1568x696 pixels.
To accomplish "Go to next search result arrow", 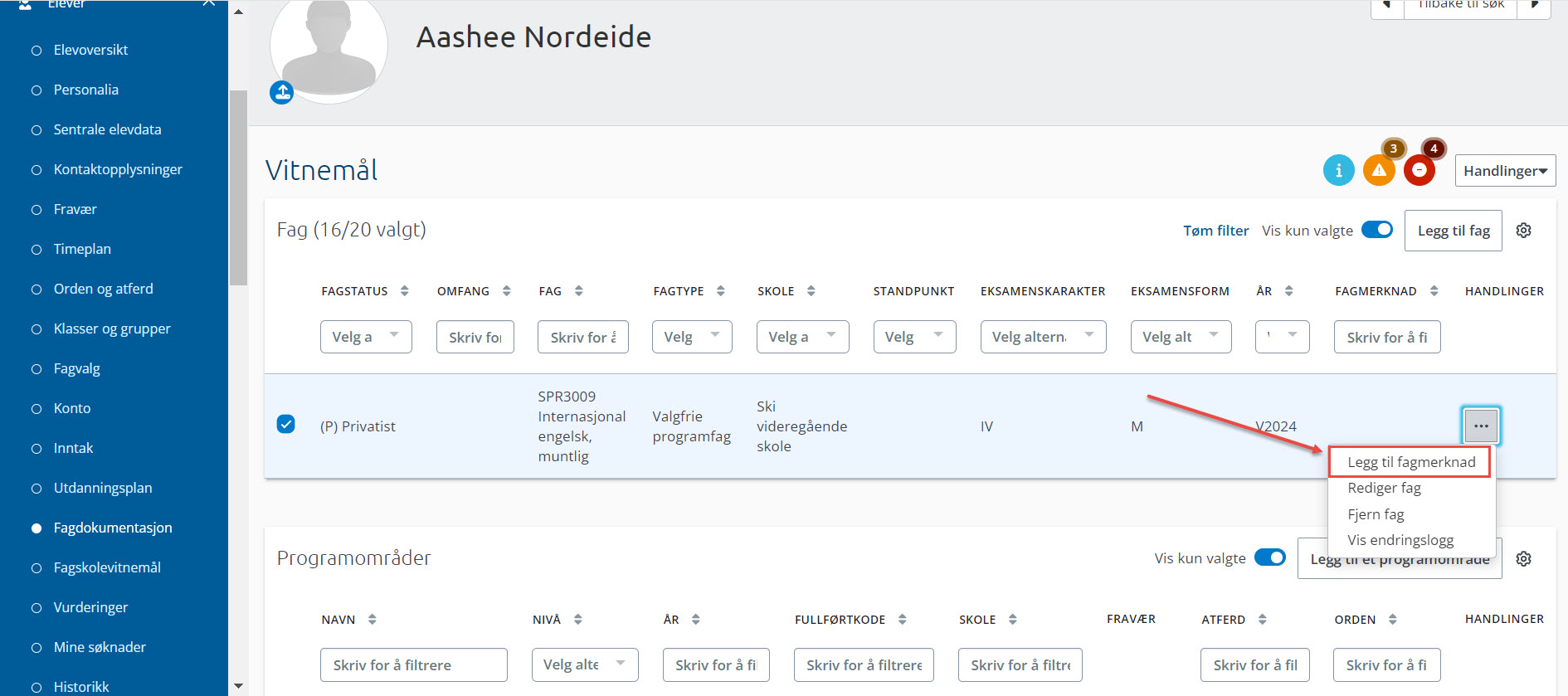I will pyautogui.click(x=1534, y=7).
